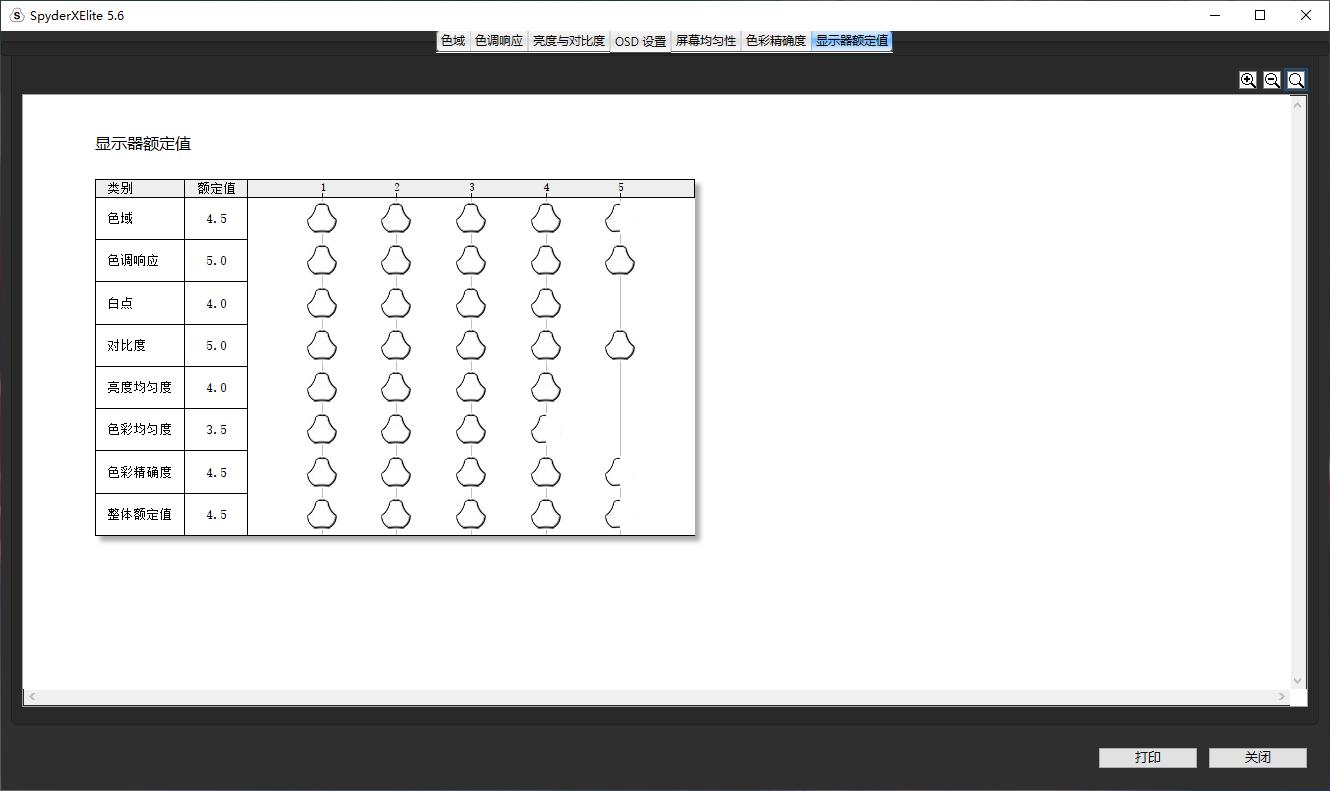Click the half rating icon in 色彩均匀度 row
Image resolution: width=1330 pixels, height=791 pixels.
coord(539,429)
